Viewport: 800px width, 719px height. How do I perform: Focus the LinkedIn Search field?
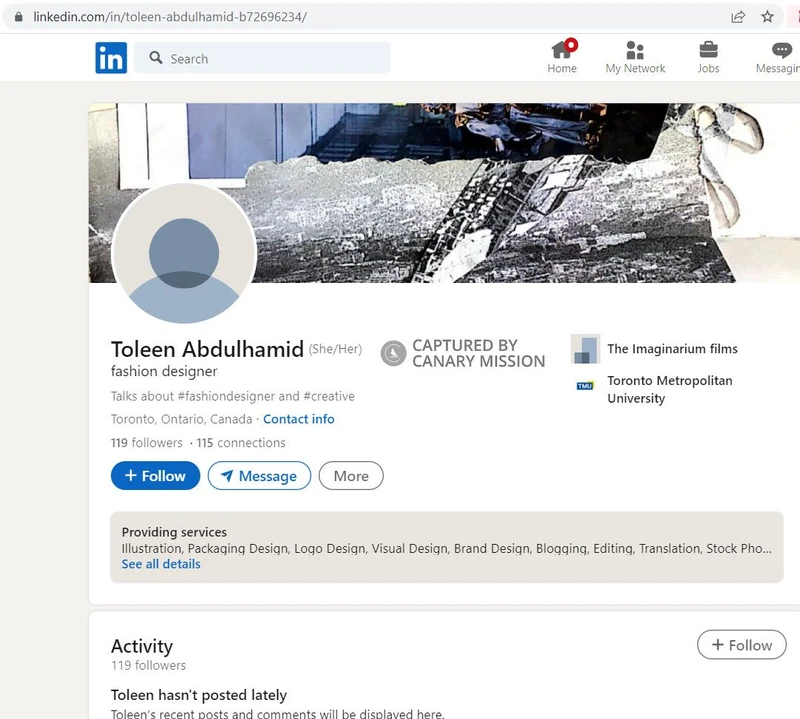[262, 58]
